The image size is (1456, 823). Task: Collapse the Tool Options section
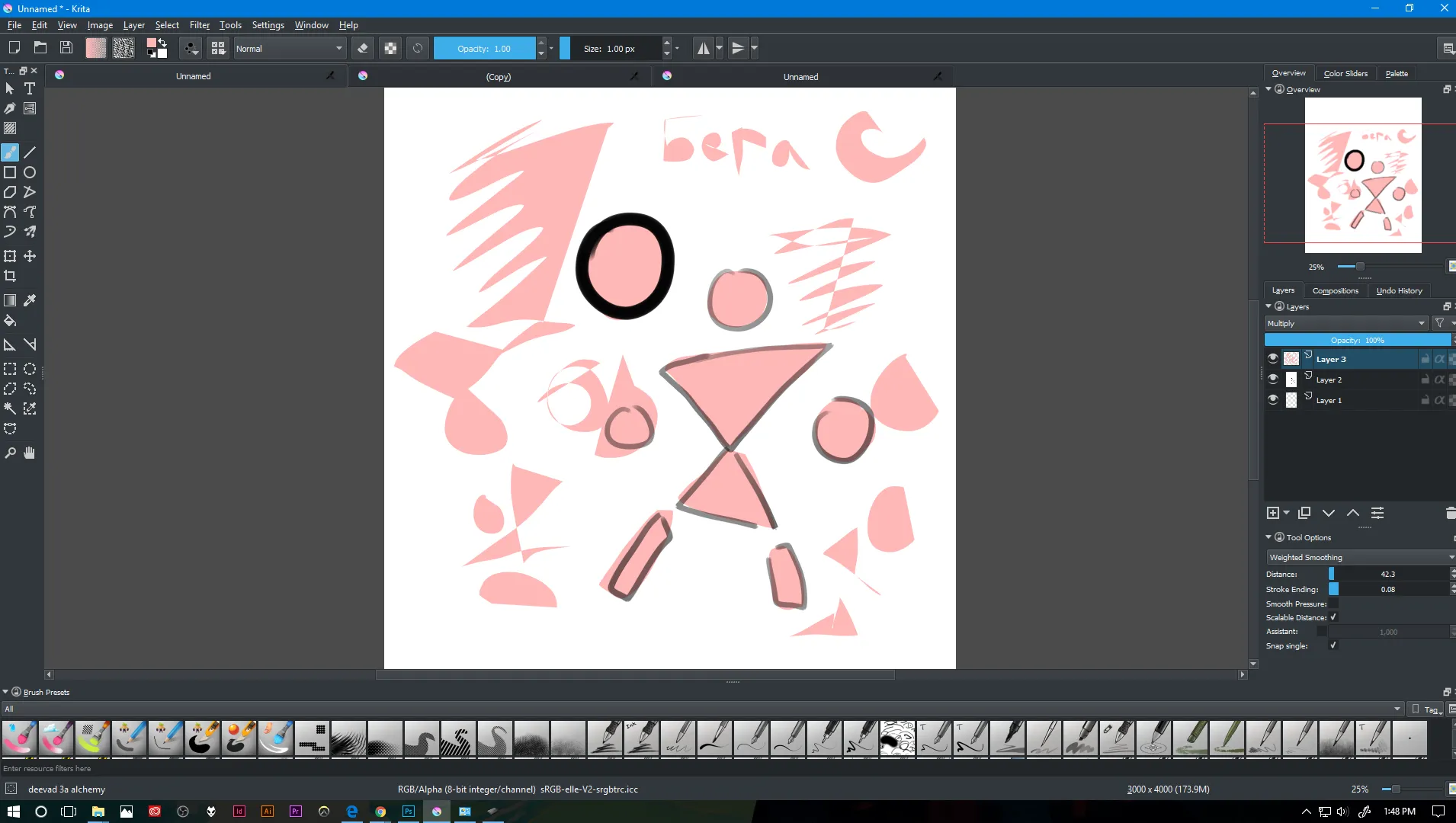point(1267,537)
